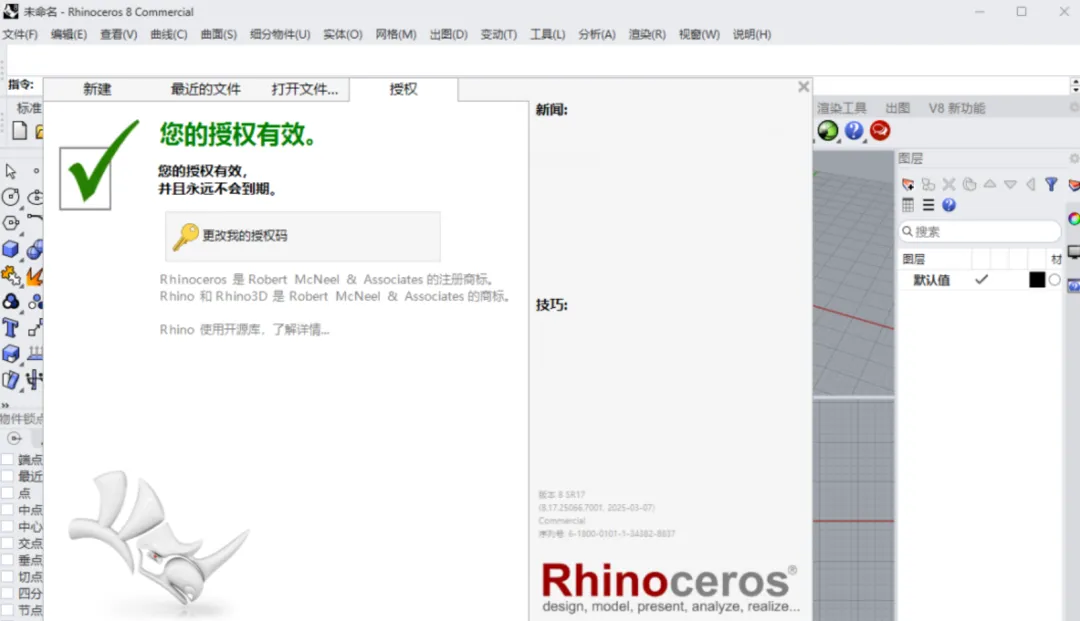Click the black layer color swatch
This screenshot has height=621, width=1080.
[1037, 280]
